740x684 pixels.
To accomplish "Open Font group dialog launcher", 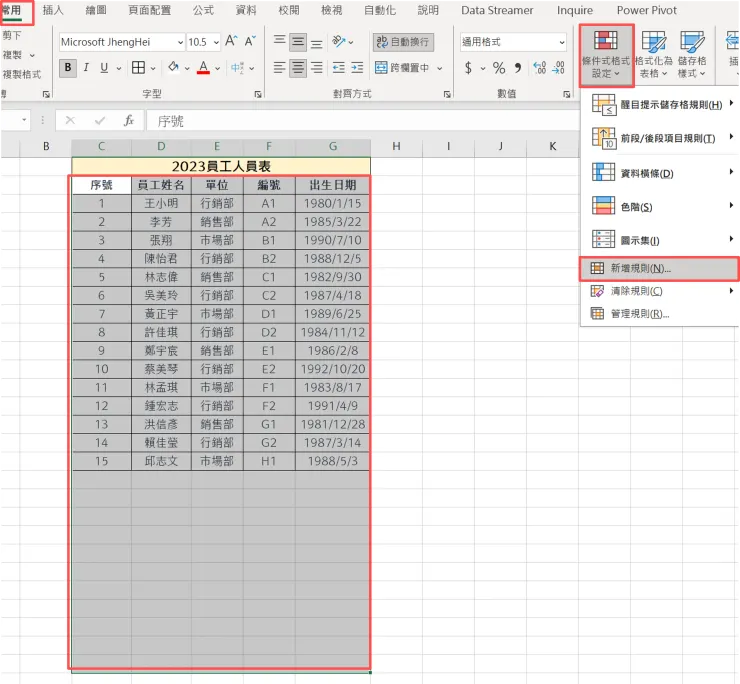I will click(x=258, y=94).
